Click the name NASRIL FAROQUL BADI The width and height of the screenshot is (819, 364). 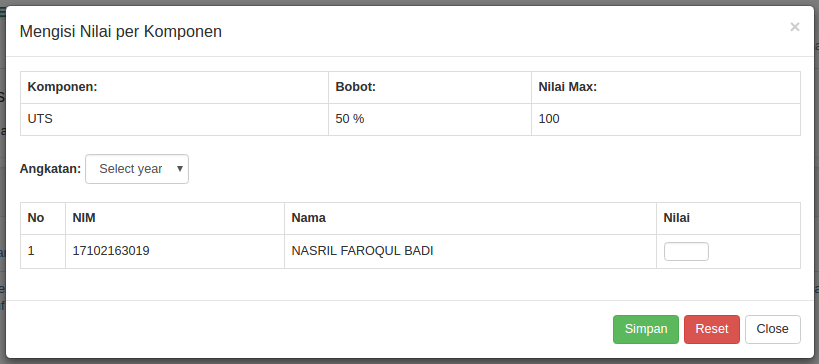(x=362, y=251)
